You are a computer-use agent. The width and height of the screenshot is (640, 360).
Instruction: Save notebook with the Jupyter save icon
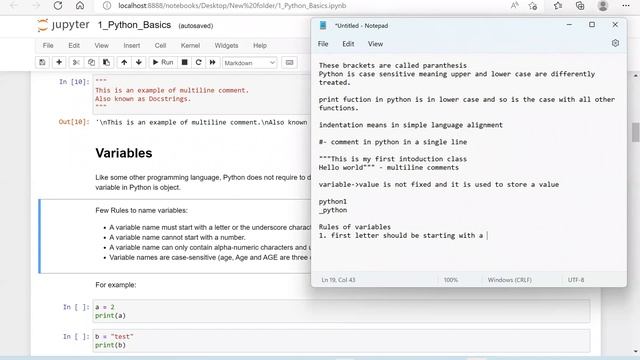coord(42,62)
